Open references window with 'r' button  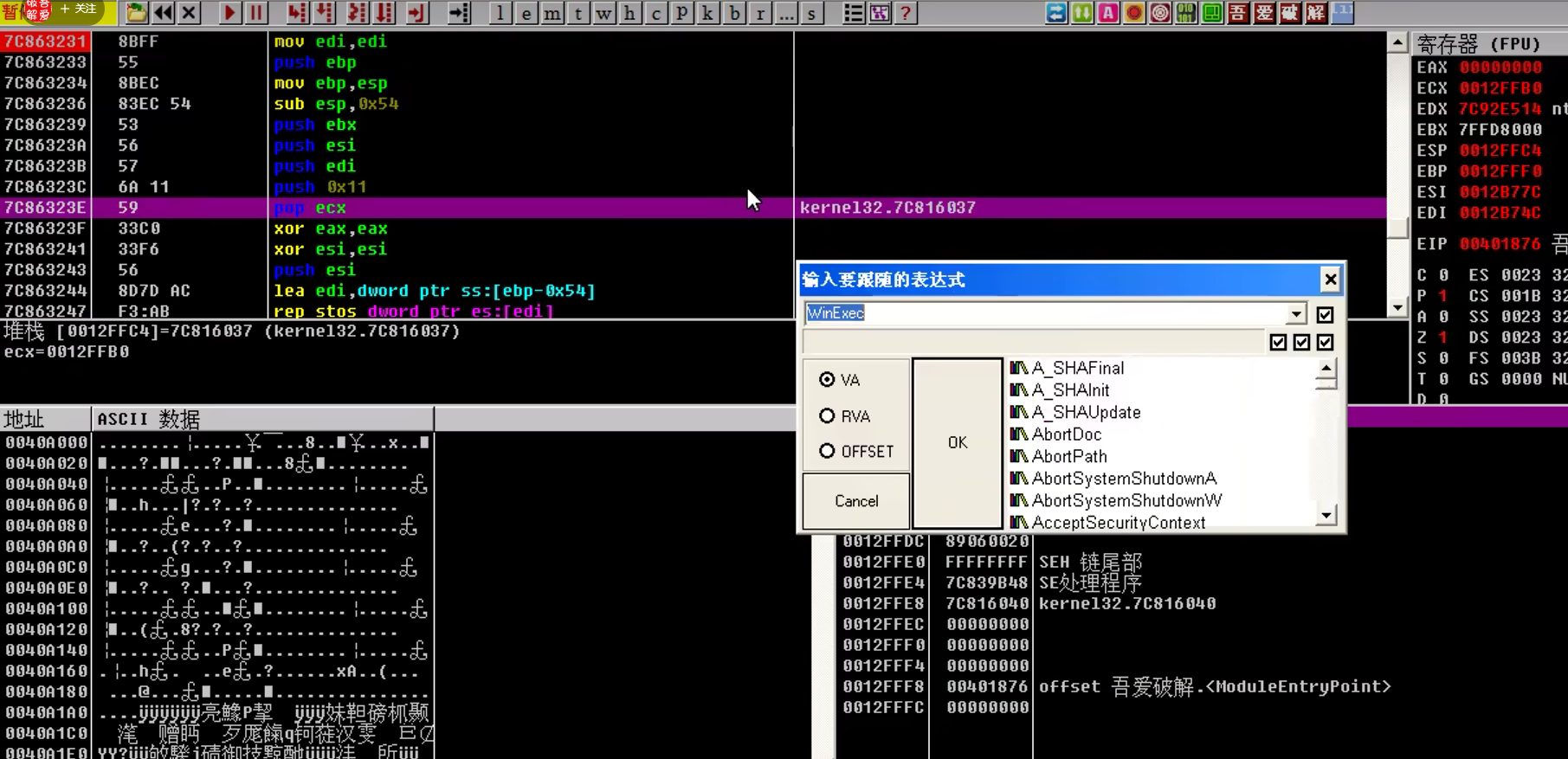coord(760,13)
